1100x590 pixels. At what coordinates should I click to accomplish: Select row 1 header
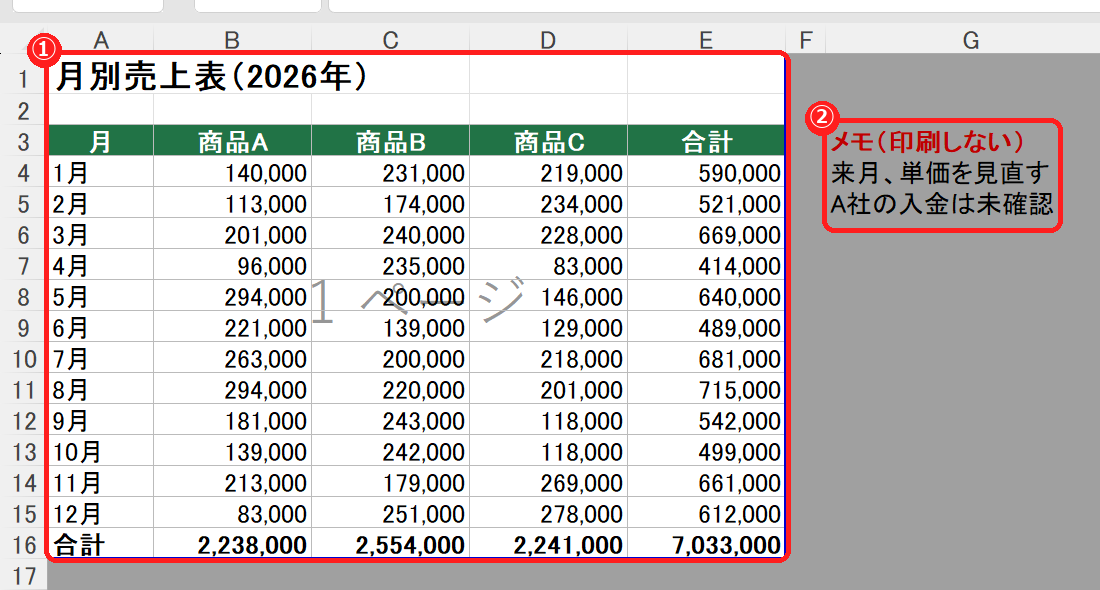point(23,79)
